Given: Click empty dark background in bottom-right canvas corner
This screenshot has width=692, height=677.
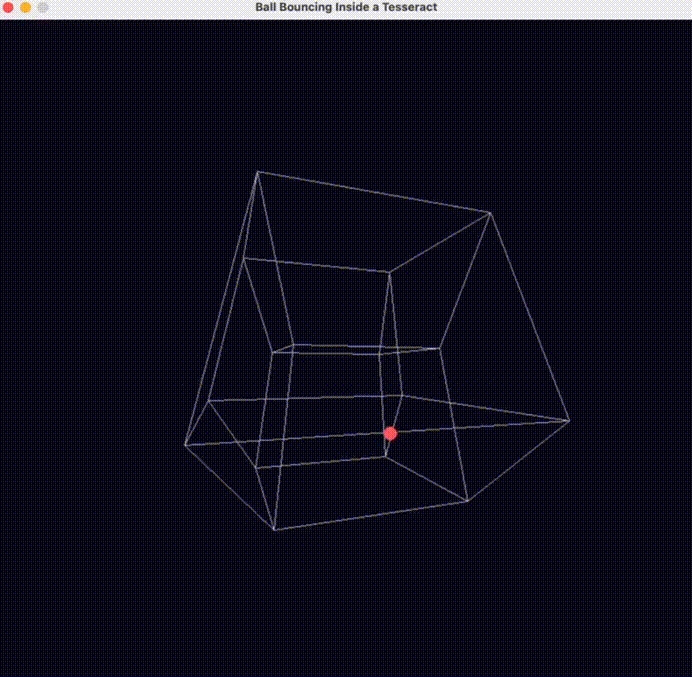Looking at the screenshot, I should 640,630.
